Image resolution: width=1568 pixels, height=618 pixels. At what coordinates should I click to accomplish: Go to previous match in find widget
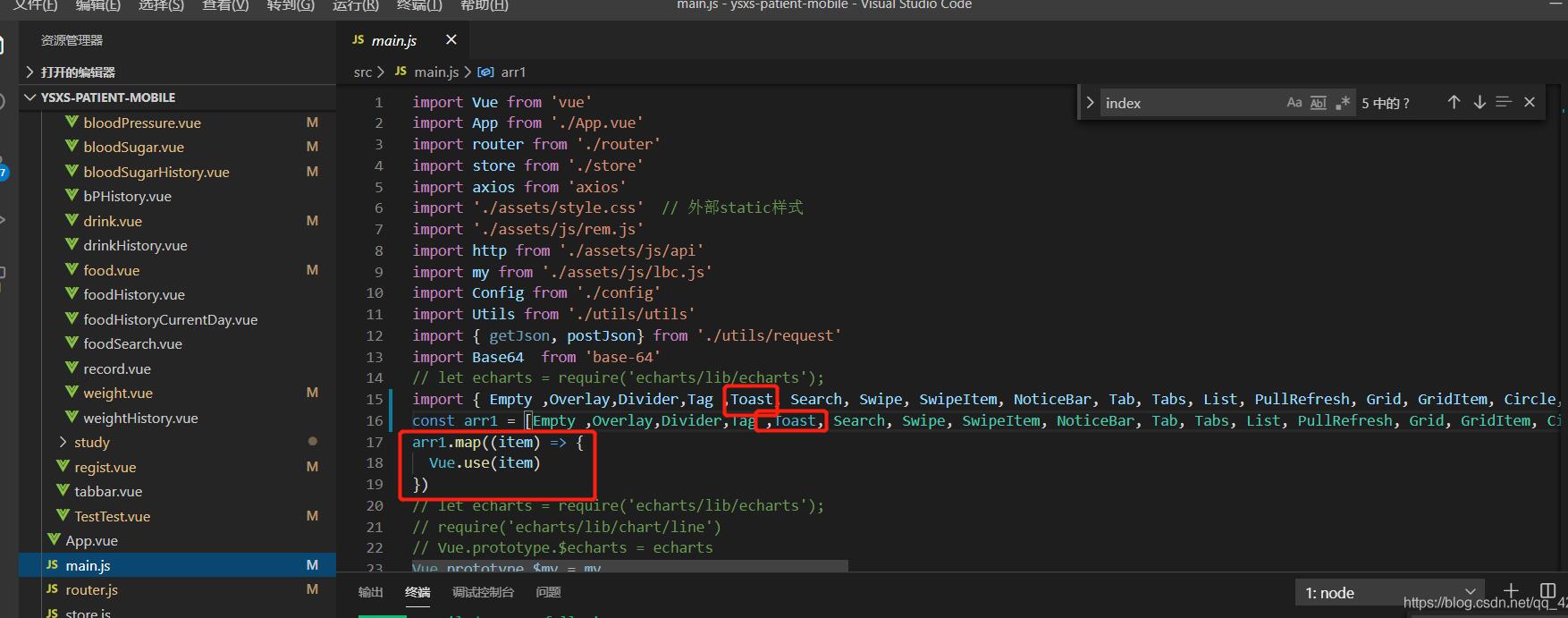pyautogui.click(x=1454, y=103)
